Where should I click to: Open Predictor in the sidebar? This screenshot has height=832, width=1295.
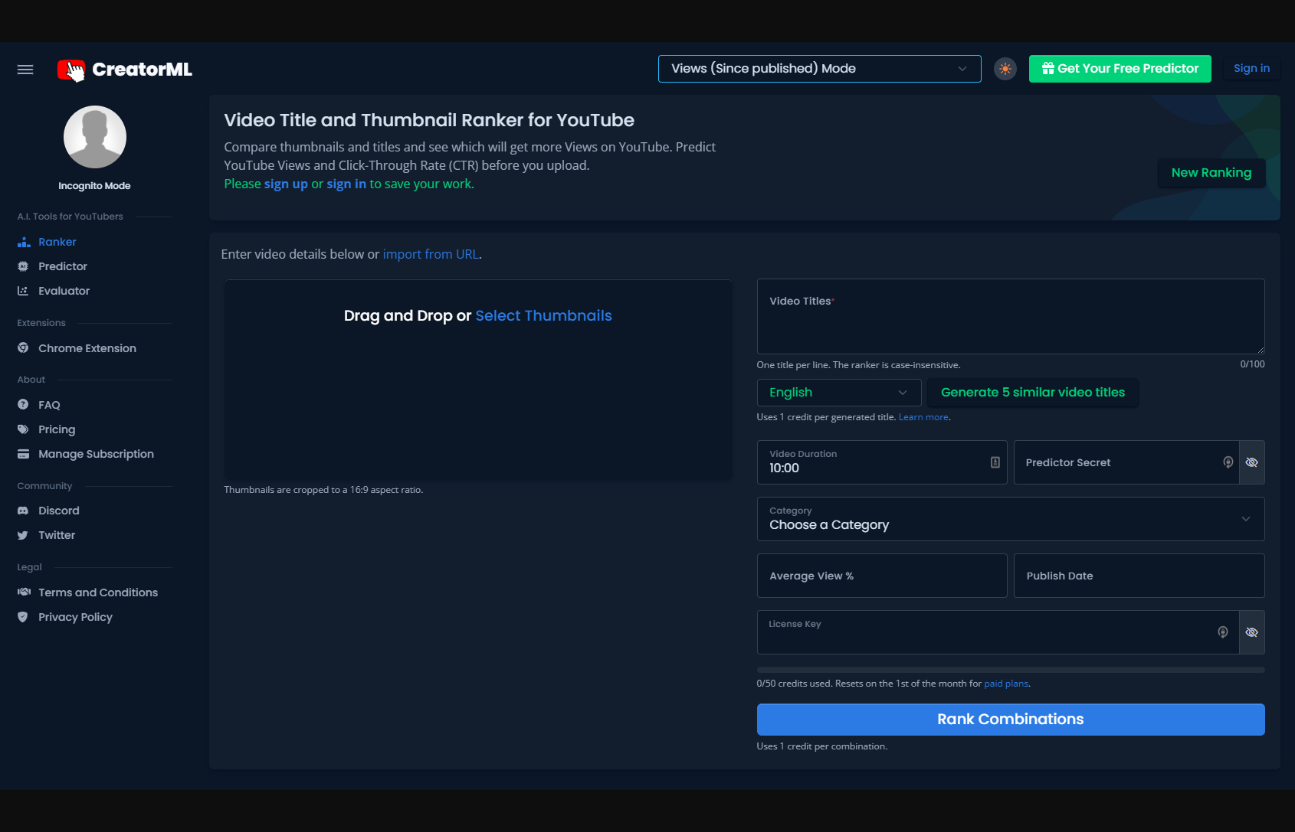click(x=62, y=267)
